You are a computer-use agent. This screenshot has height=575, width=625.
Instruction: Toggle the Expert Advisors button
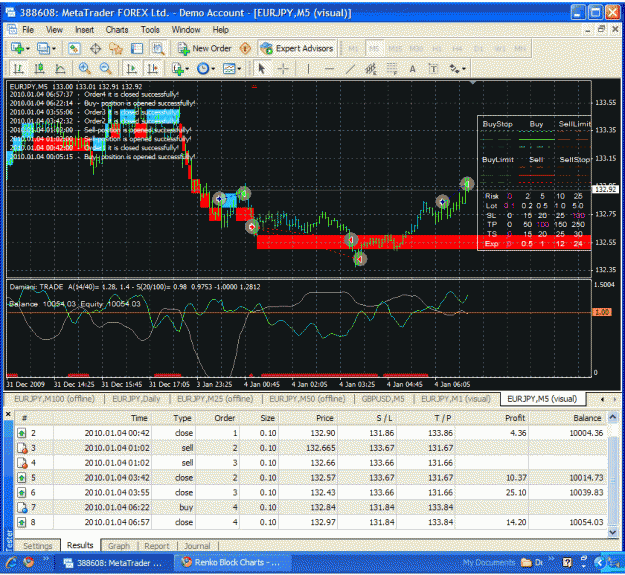(x=297, y=49)
